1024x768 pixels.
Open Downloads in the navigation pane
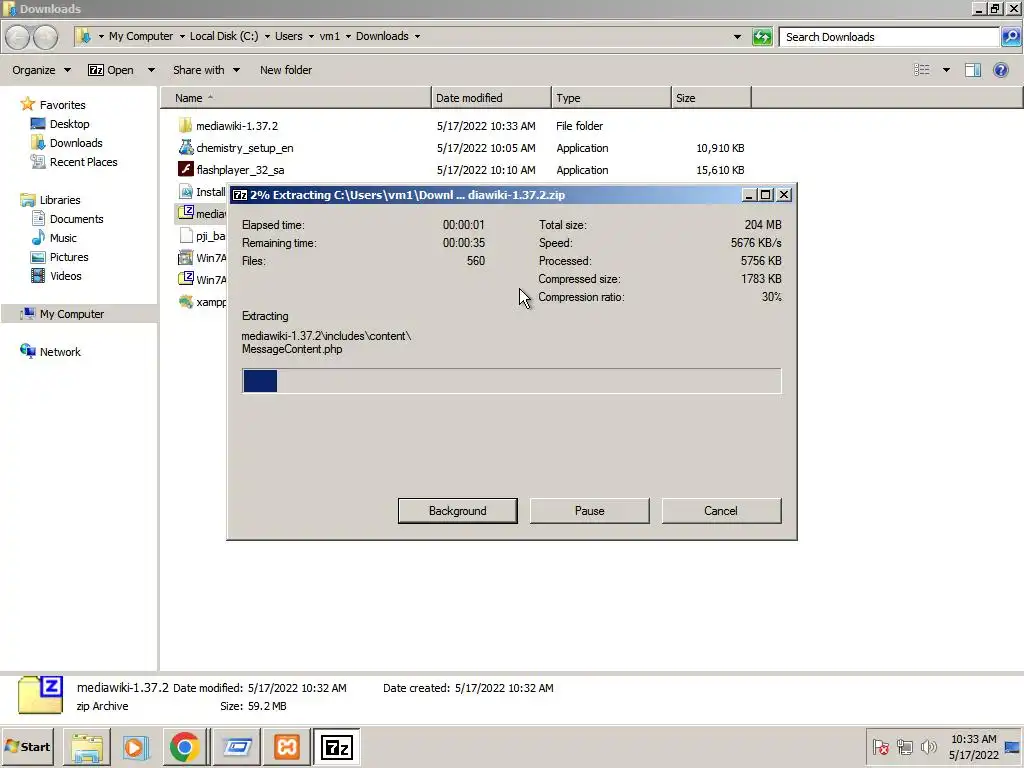pyautogui.click(x=76, y=142)
